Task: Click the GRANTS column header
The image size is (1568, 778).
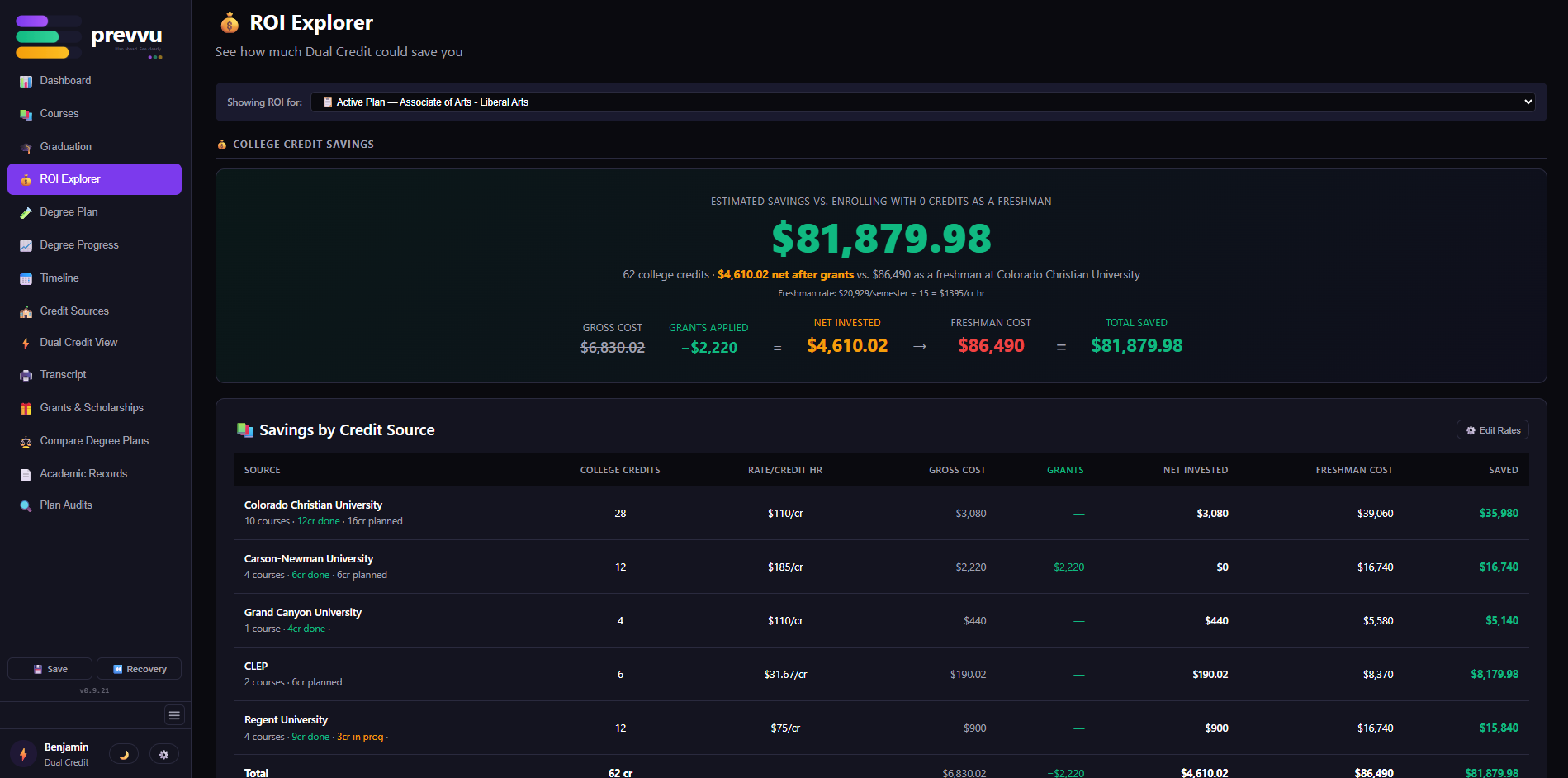Action: pyautogui.click(x=1065, y=470)
